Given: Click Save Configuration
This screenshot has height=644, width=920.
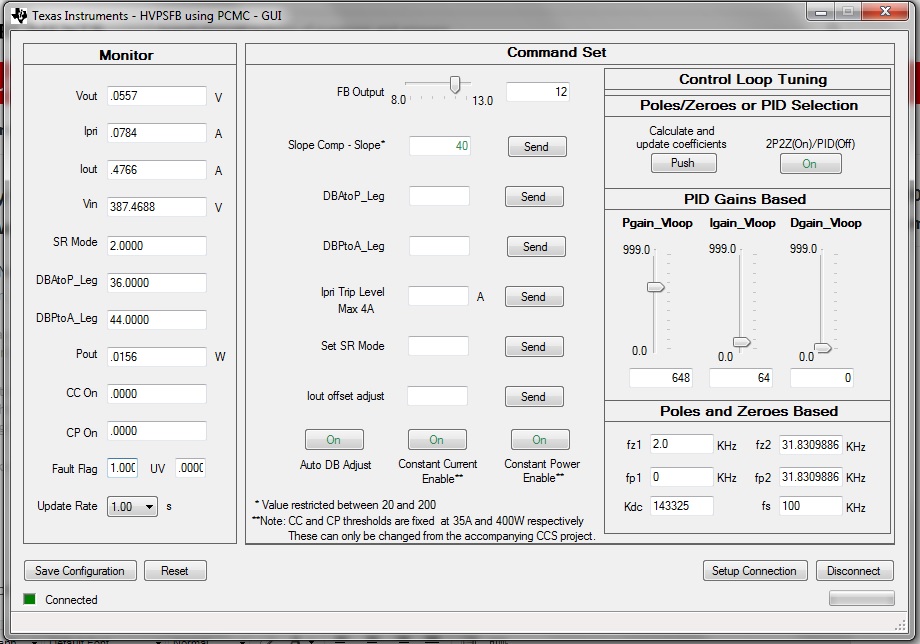Looking at the screenshot, I should click(x=79, y=570).
